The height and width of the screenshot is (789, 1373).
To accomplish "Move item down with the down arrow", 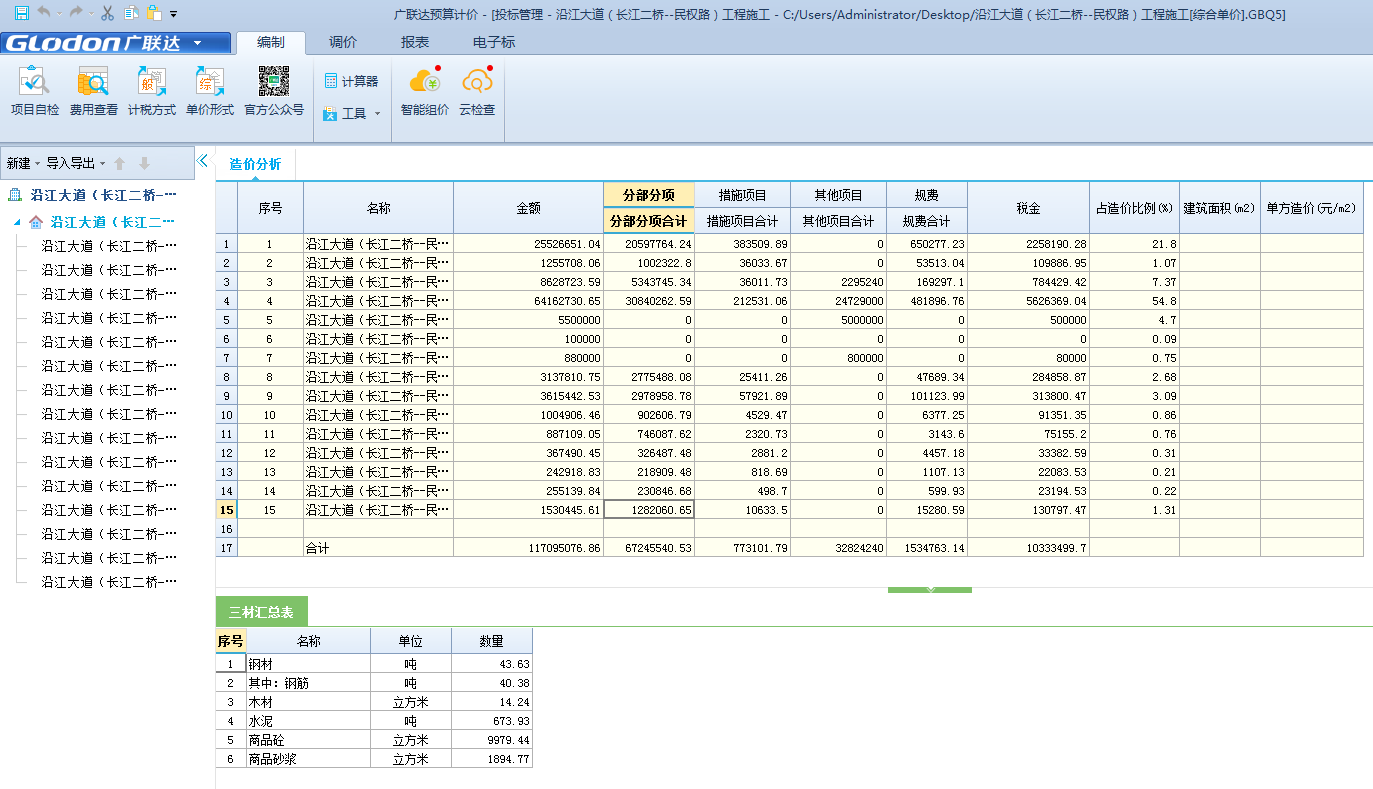I will [x=144, y=163].
